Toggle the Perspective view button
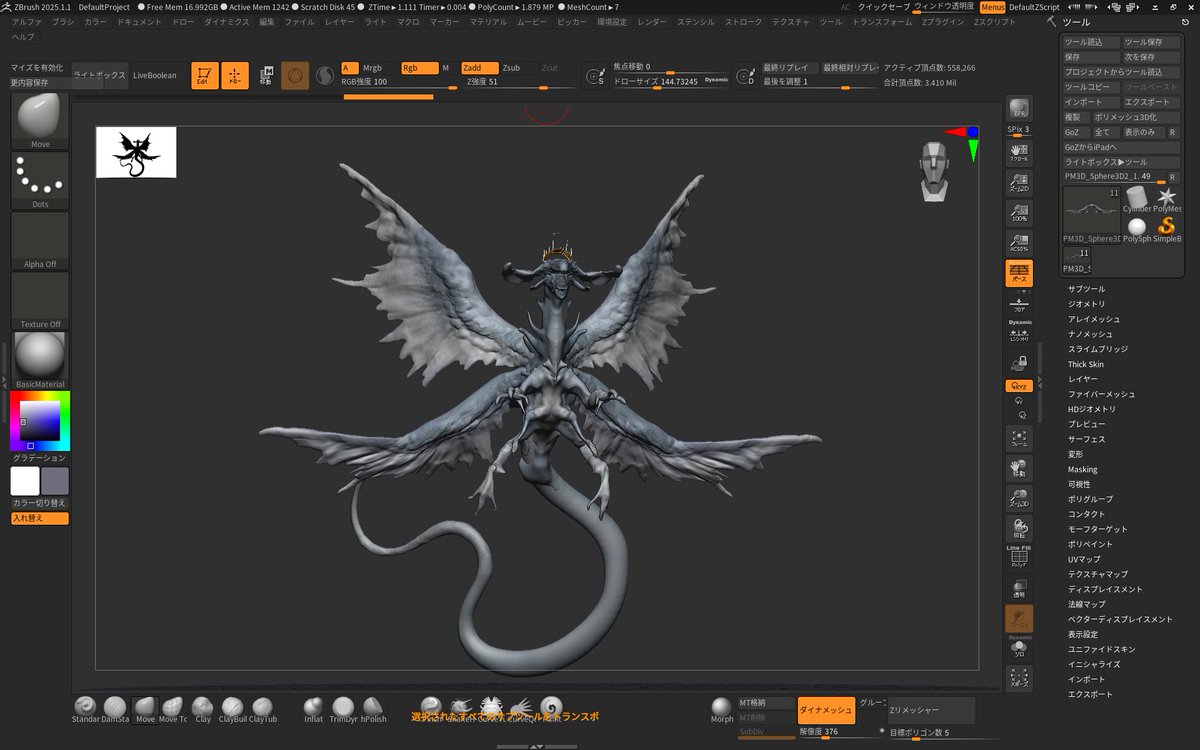This screenshot has width=1200, height=750. [1019, 273]
